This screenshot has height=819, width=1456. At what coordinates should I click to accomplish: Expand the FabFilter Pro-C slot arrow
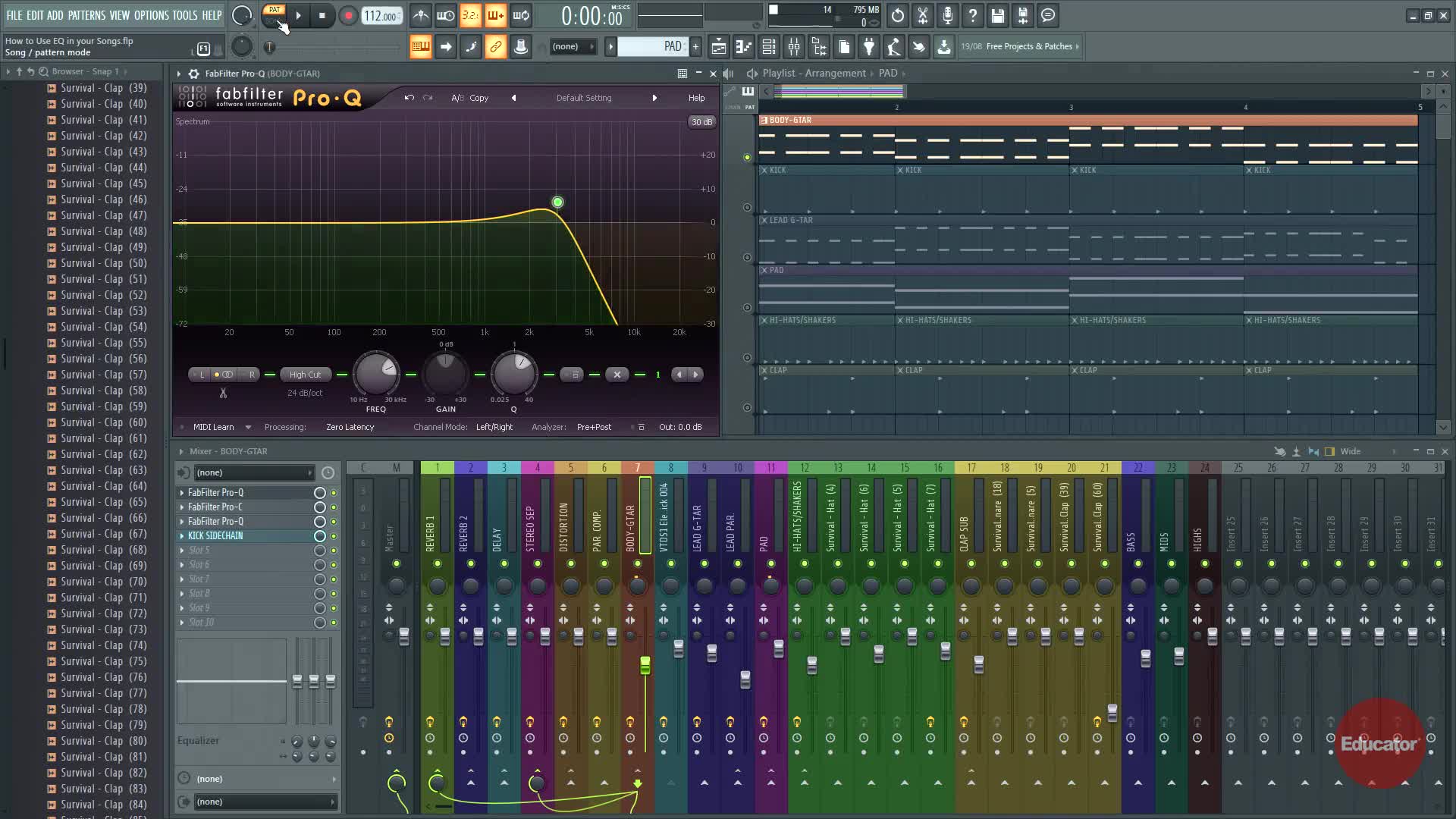(182, 507)
